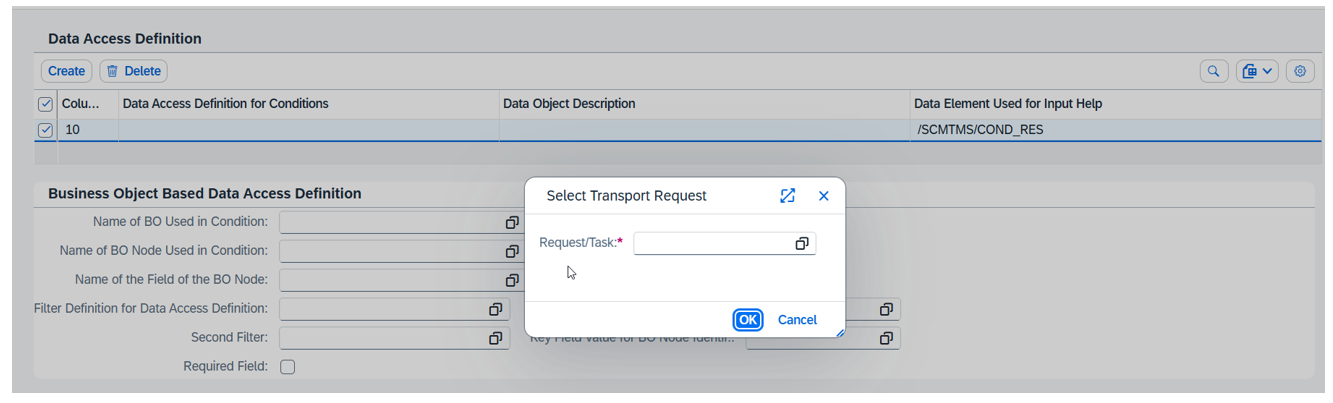Click into the Request/Task input field
This screenshot has height=403, width=1333.
712,244
